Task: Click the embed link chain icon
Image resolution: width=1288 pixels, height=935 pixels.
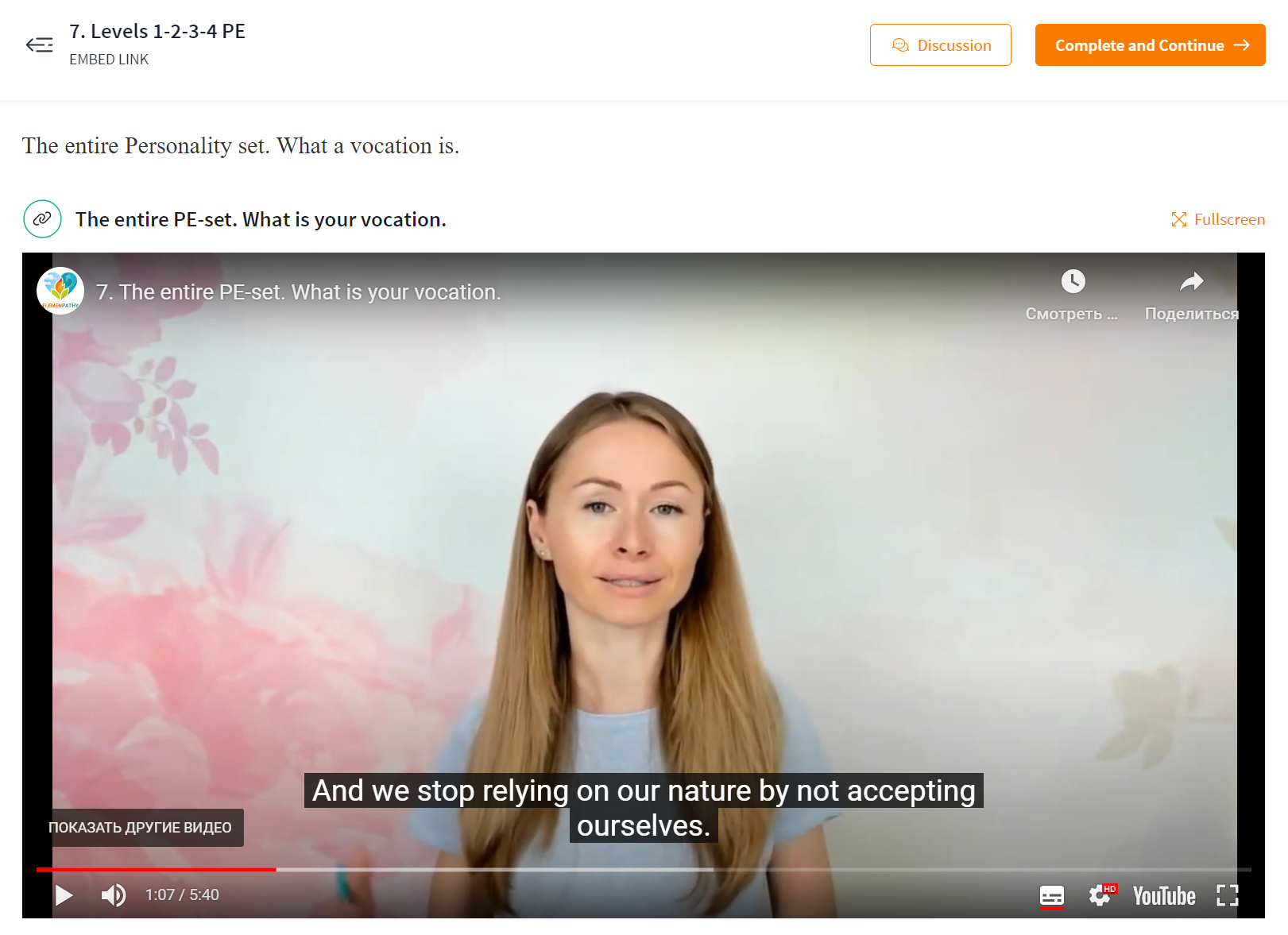Action: coord(42,219)
